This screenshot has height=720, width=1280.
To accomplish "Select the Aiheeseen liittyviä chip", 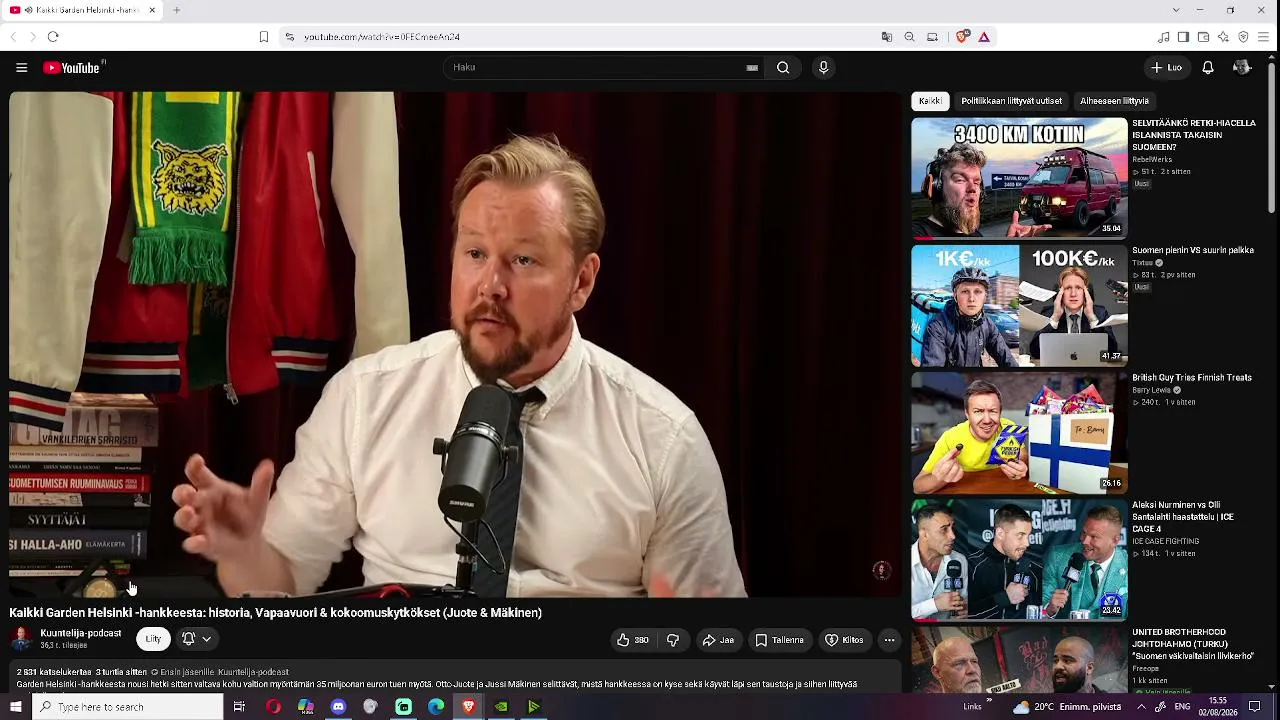I will coord(1114,101).
